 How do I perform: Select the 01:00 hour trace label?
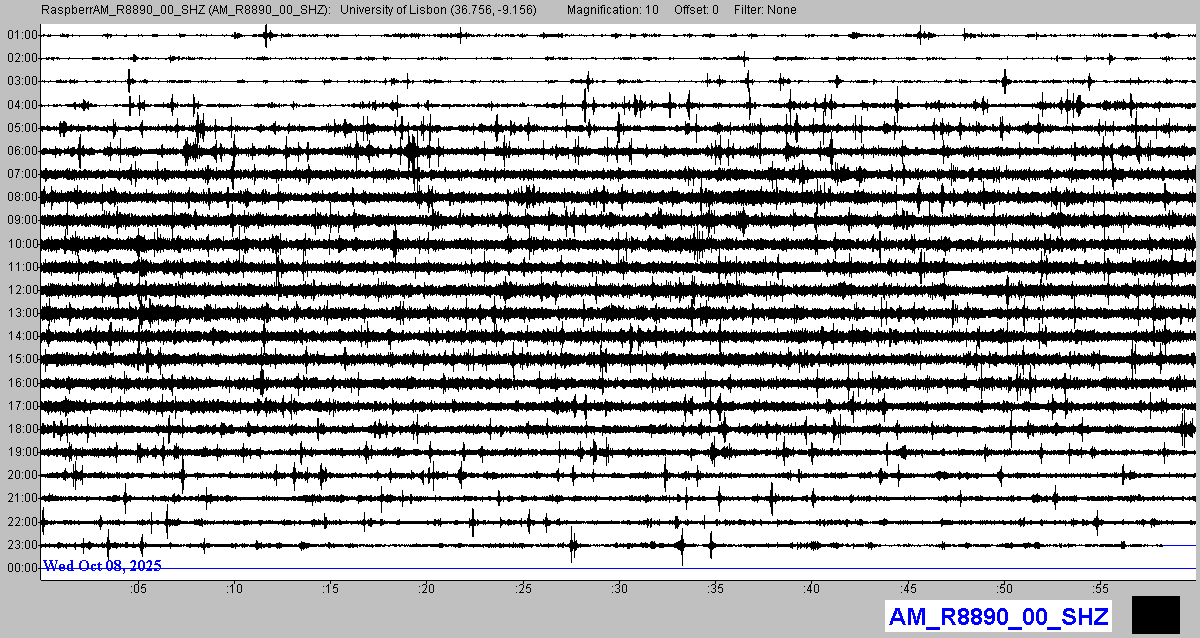pyautogui.click(x=21, y=35)
